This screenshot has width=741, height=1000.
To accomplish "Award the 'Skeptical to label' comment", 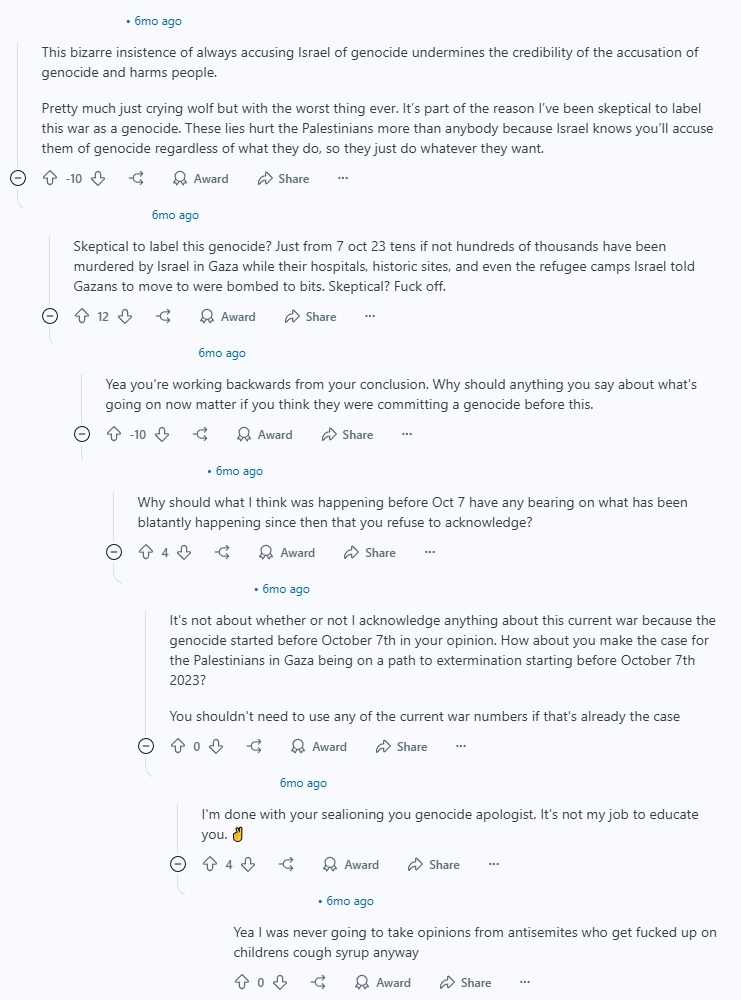I will pyautogui.click(x=228, y=316).
